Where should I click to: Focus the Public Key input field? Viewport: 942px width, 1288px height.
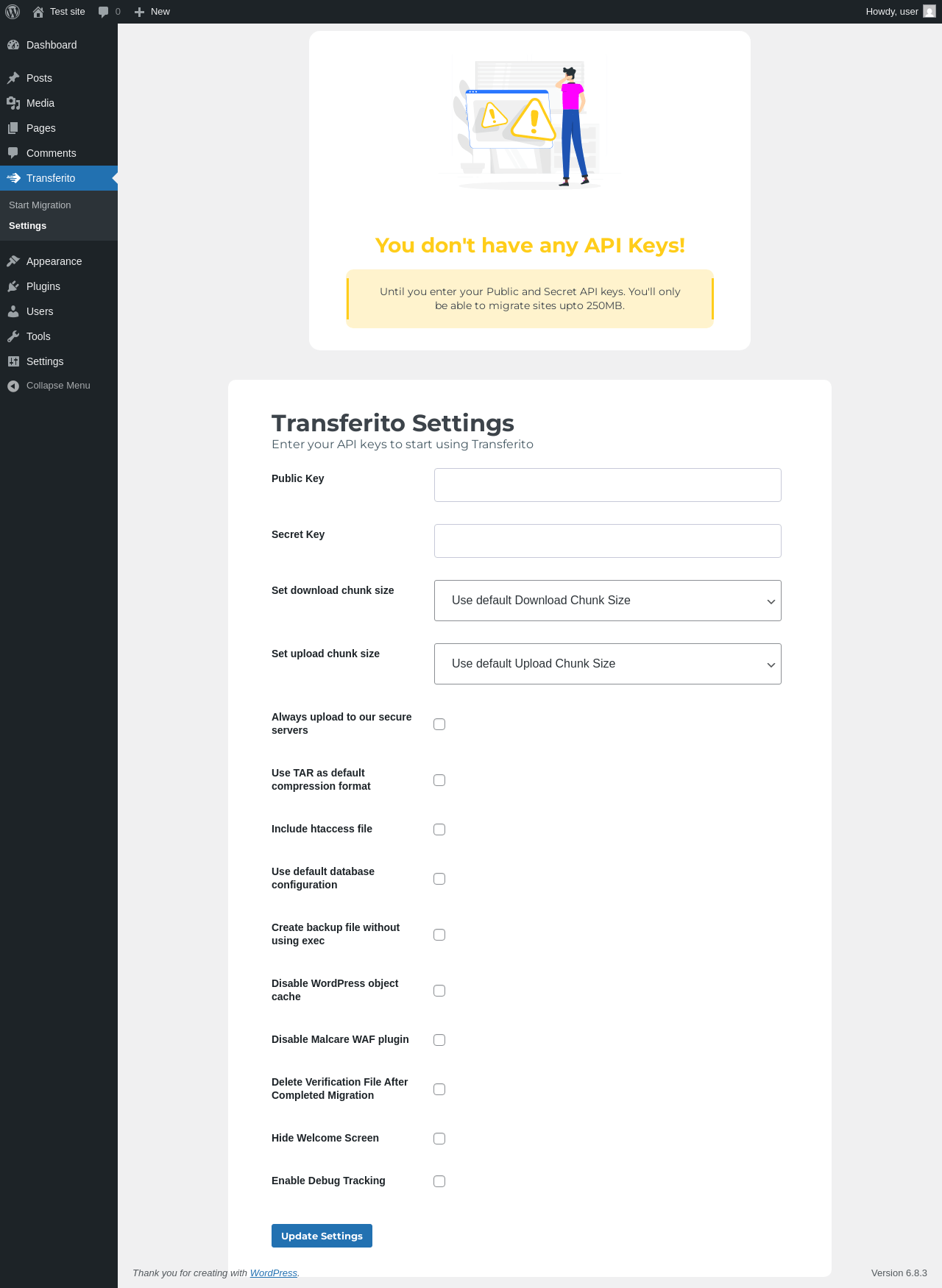pos(608,485)
